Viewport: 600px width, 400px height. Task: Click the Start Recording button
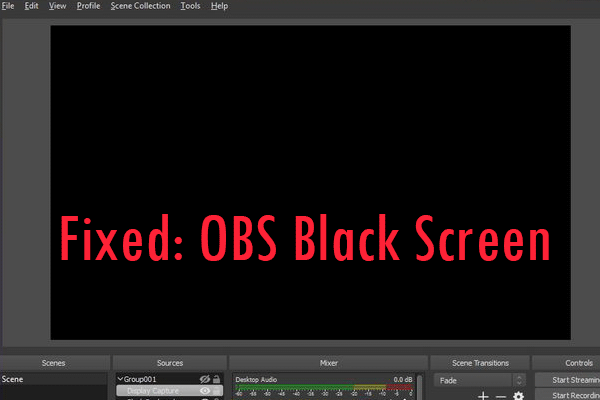[568, 395]
